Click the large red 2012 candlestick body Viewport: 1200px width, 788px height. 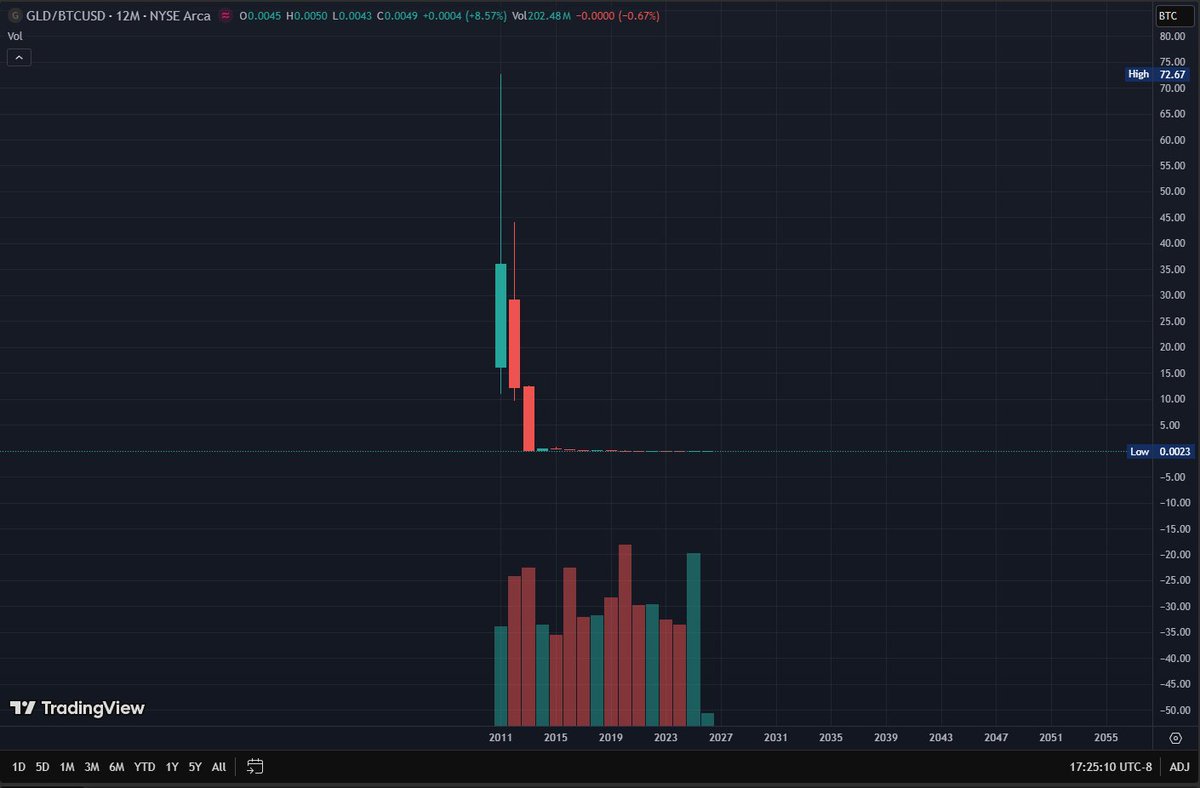[514, 344]
